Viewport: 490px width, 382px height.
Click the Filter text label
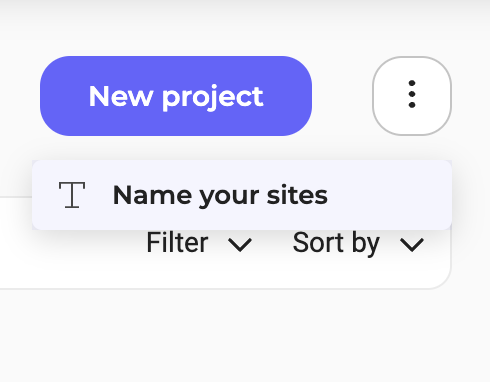177,242
